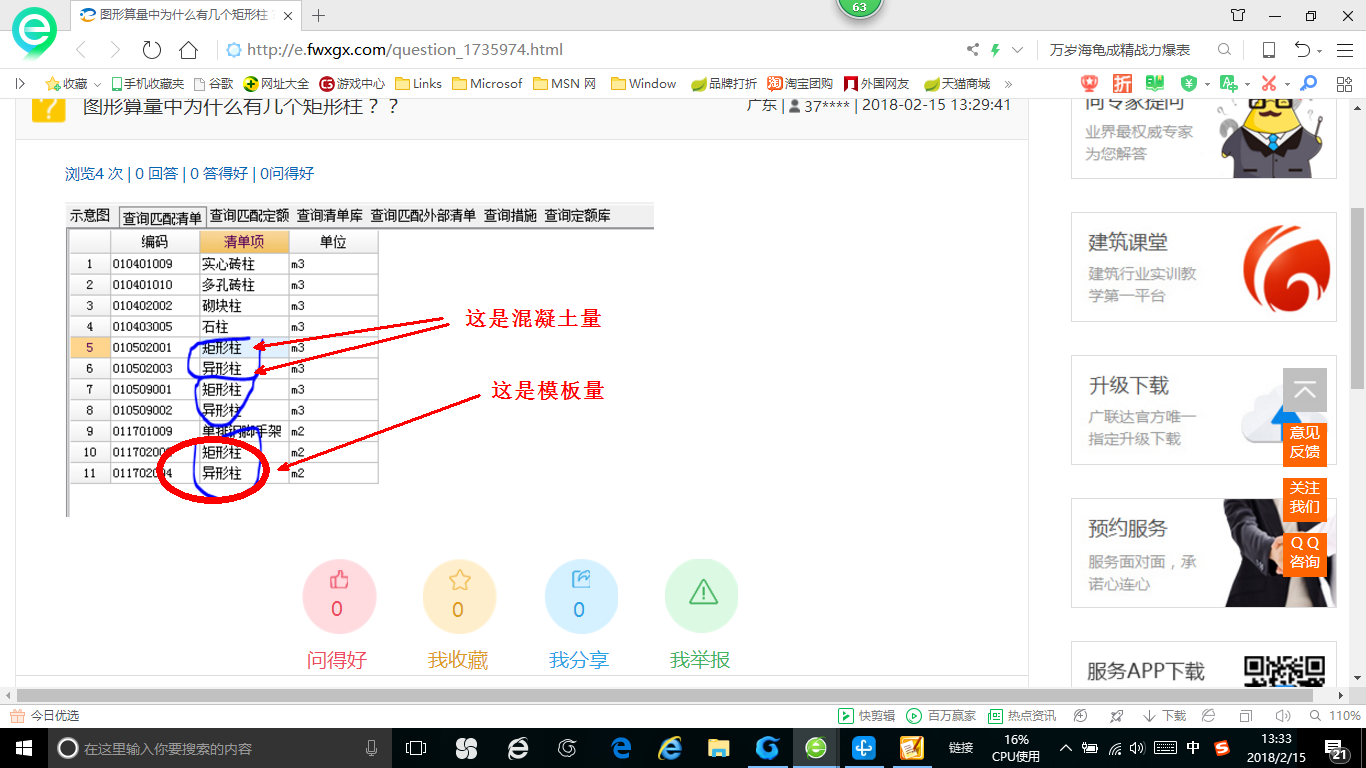Select the 查询匹配外部清单 tab
This screenshot has height=768, width=1366.
click(x=423, y=215)
